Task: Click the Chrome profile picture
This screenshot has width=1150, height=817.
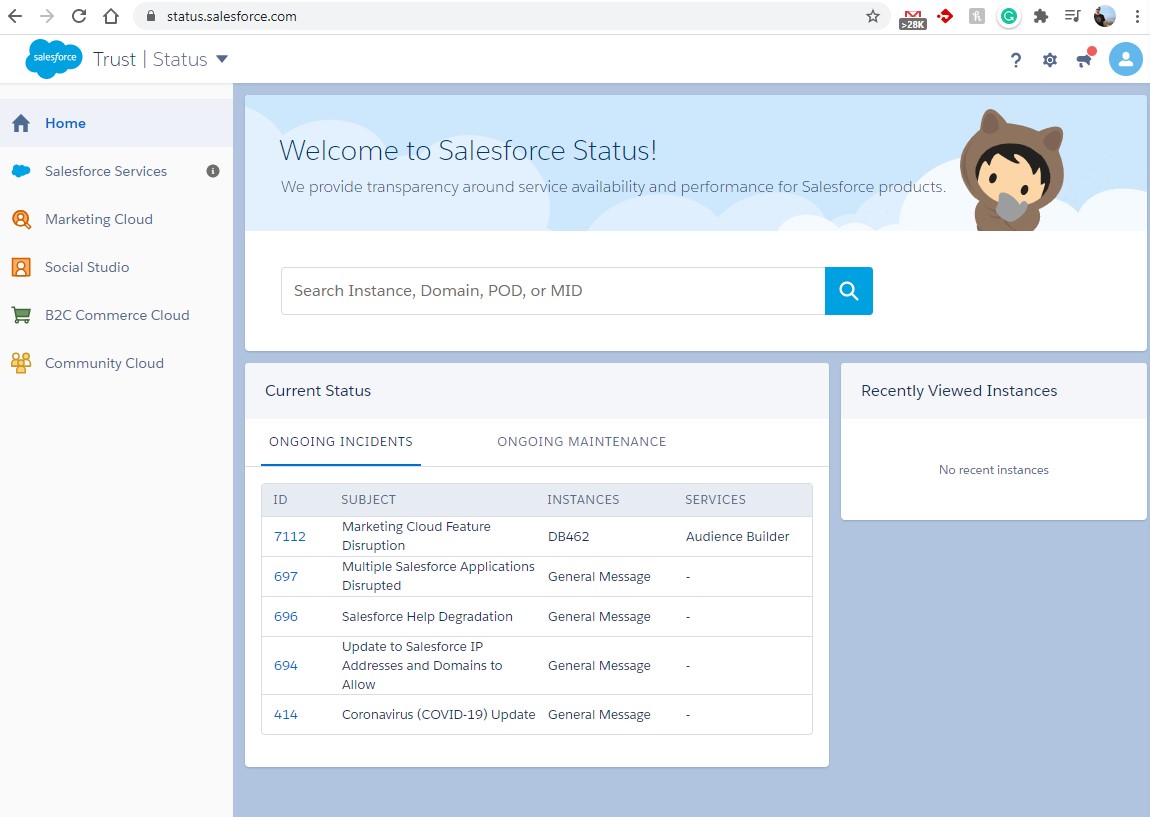Action: (1105, 16)
